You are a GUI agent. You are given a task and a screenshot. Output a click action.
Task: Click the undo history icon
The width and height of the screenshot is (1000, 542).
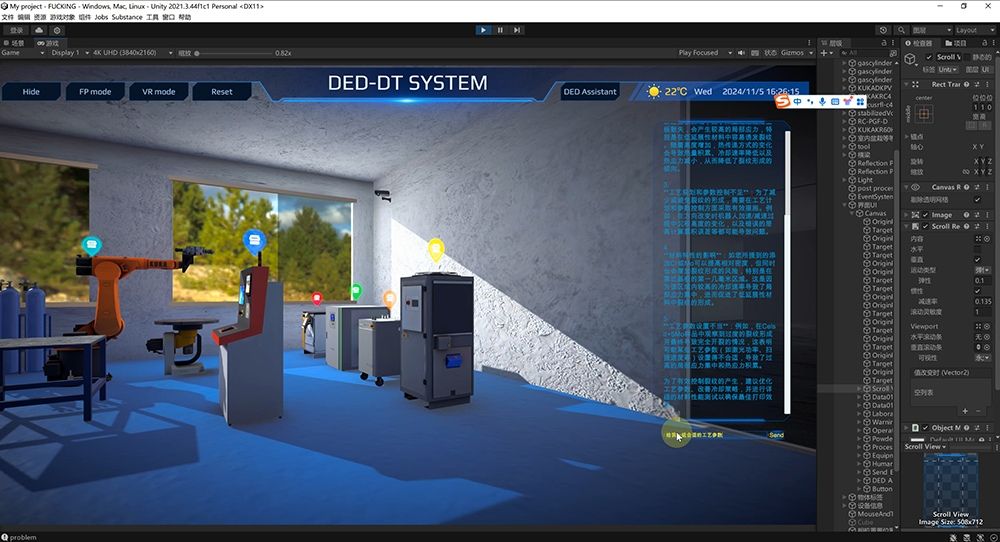(x=884, y=30)
